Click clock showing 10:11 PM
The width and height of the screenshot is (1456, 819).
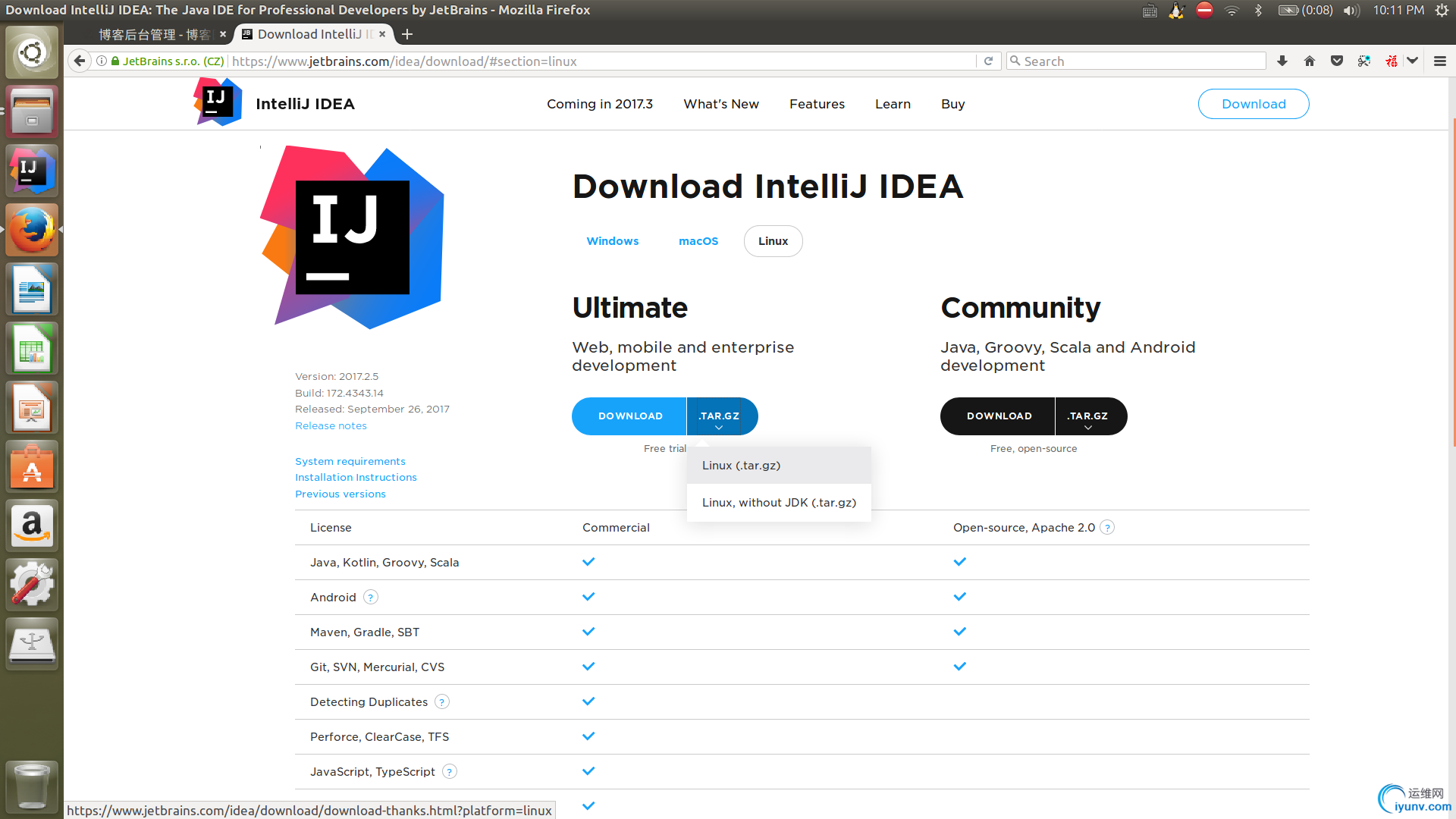tap(1398, 11)
